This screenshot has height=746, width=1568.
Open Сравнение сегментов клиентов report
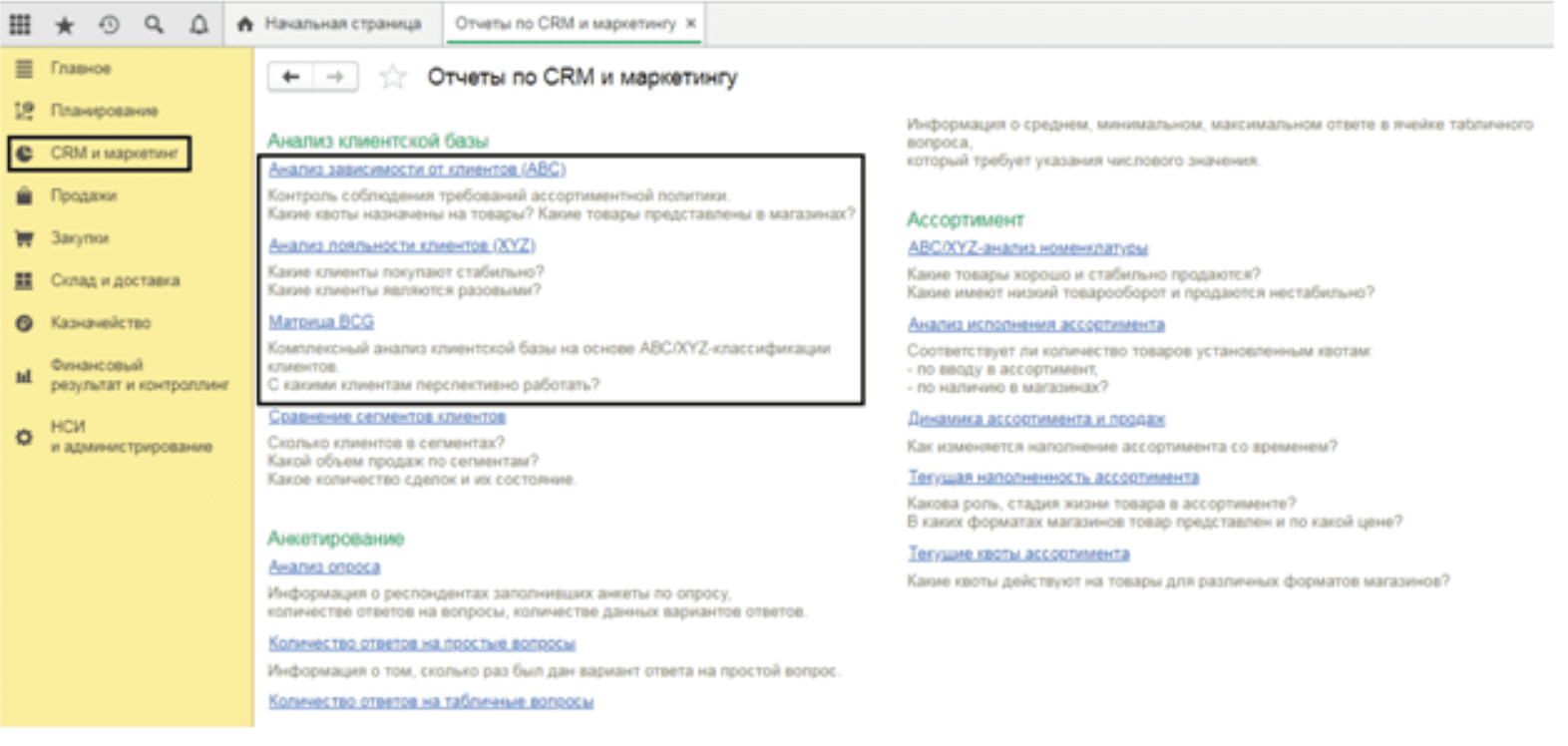click(x=387, y=416)
